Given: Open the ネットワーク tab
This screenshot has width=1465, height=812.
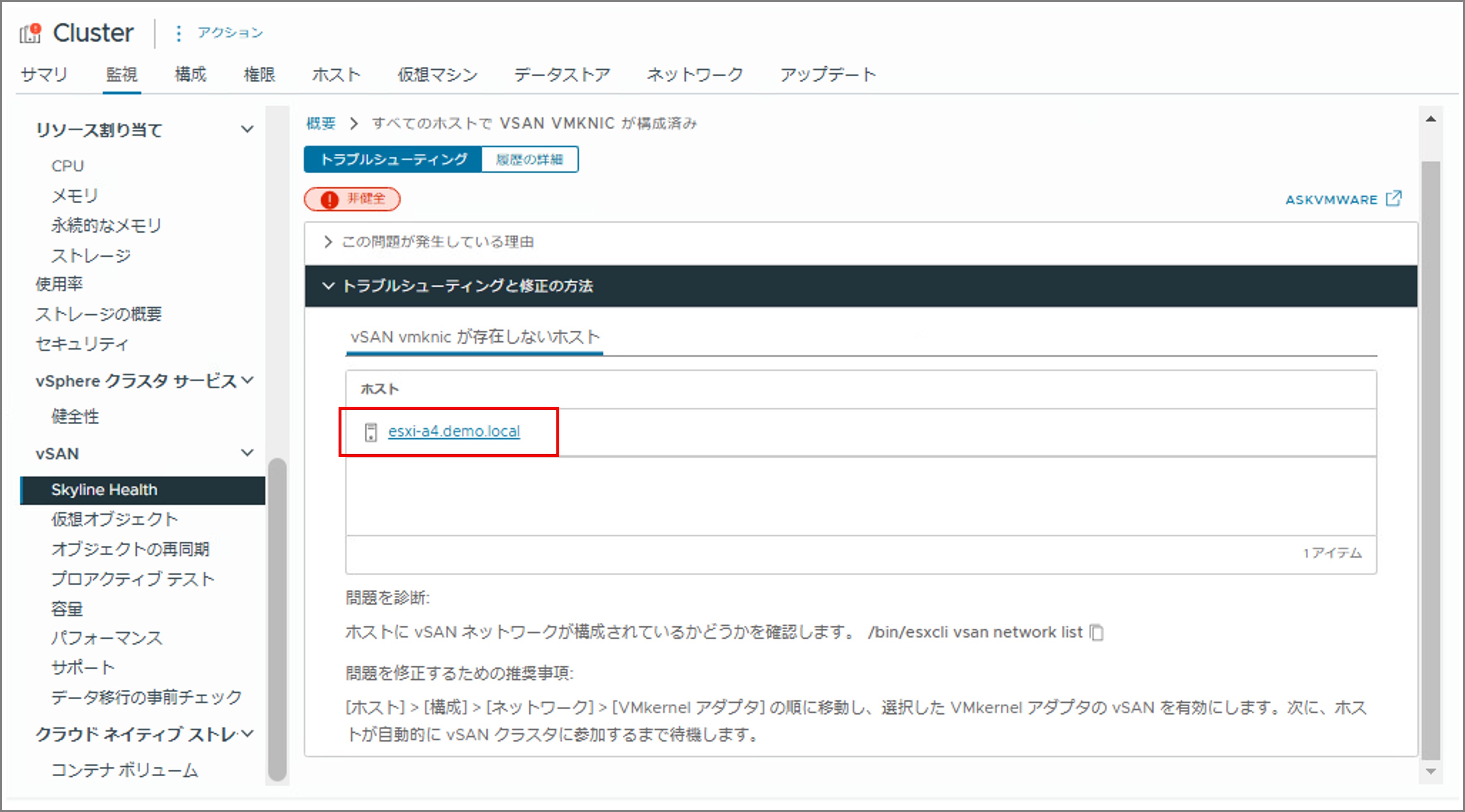Looking at the screenshot, I should tap(695, 75).
